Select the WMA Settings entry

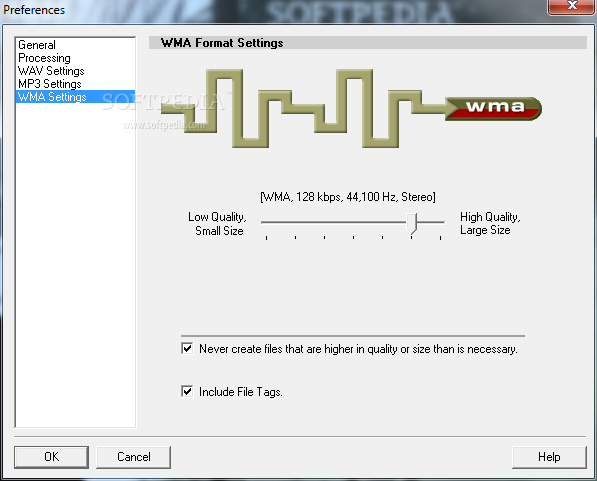tap(75, 97)
